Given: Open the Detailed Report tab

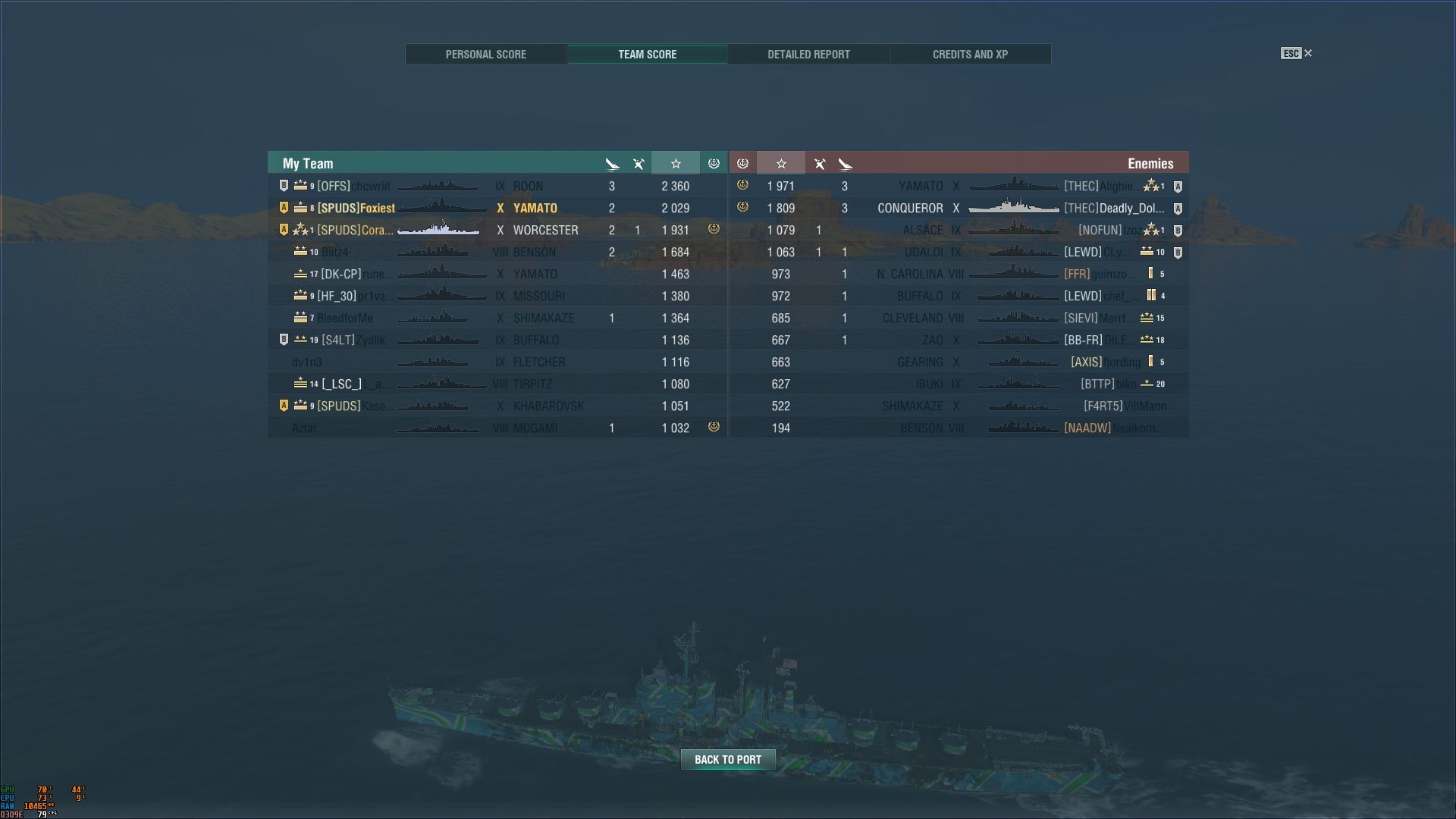Looking at the screenshot, I should 808,55.
